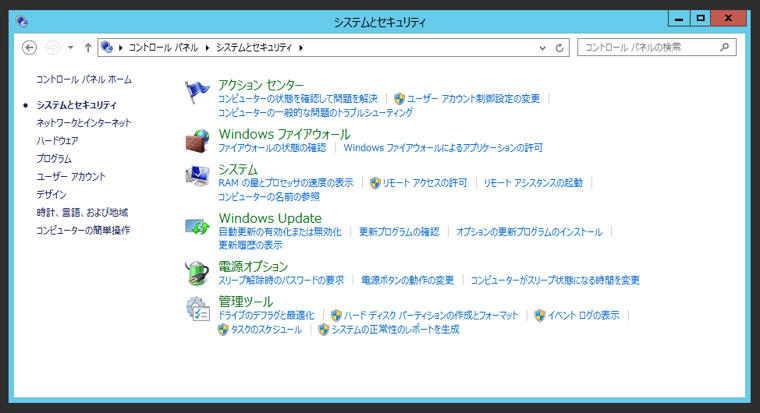Go to コントロール パネル ホーム in sidebar

84,79
